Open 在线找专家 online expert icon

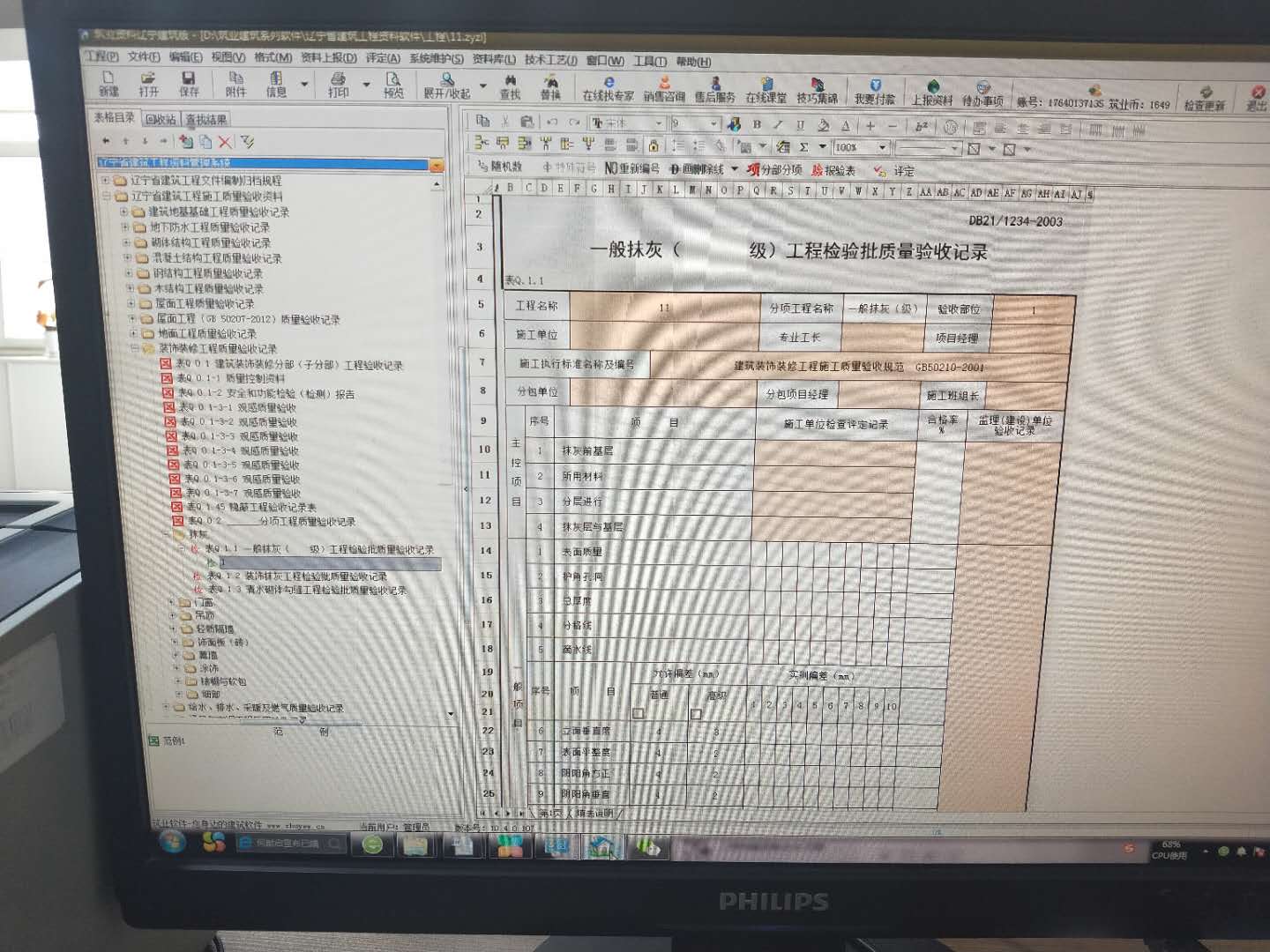[x=608, y=88]
